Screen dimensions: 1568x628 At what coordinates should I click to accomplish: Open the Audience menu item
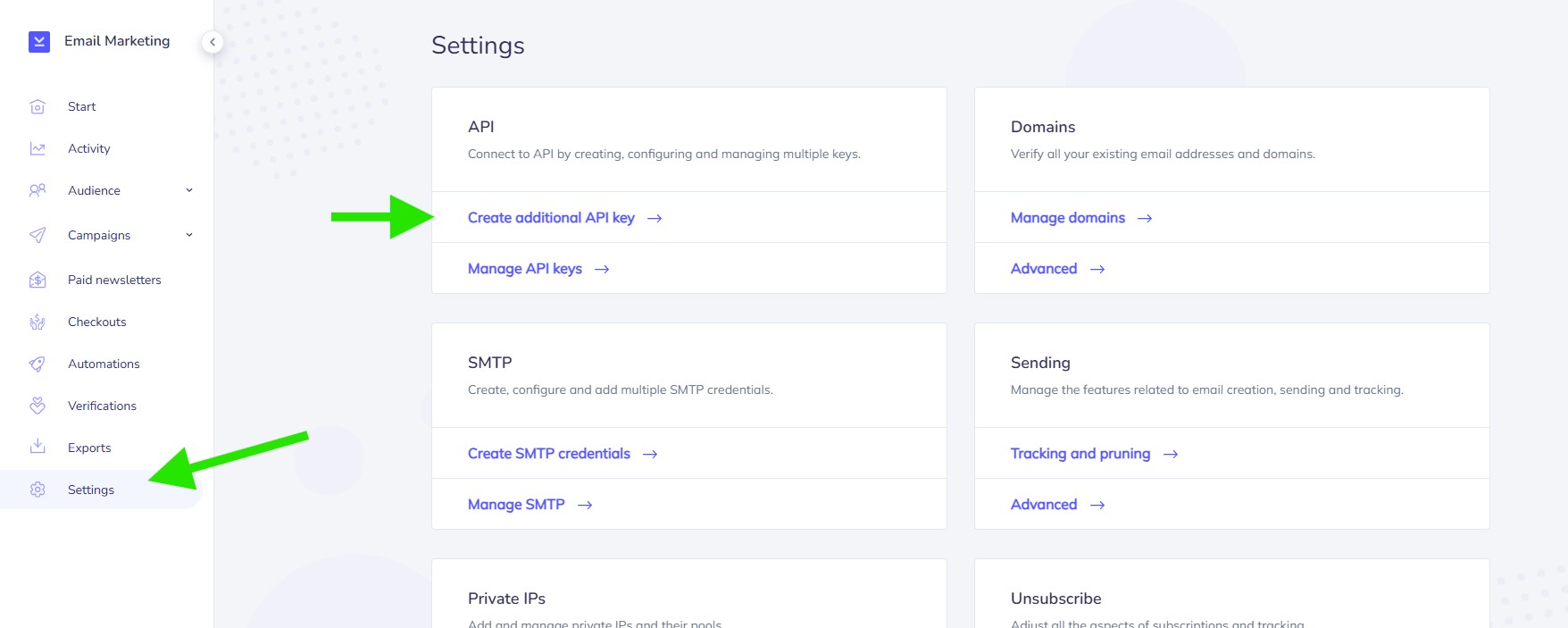click(94, 191)
